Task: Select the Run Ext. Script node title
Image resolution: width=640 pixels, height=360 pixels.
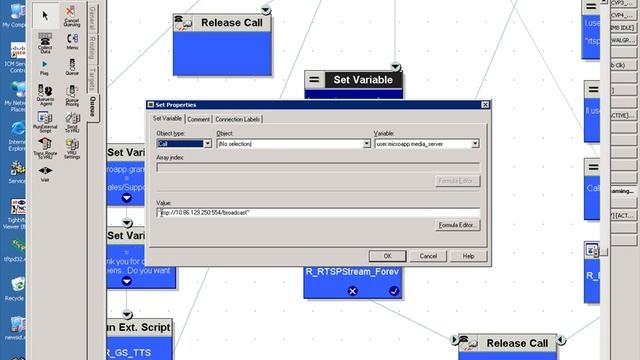Action: (x=139, y=327)
